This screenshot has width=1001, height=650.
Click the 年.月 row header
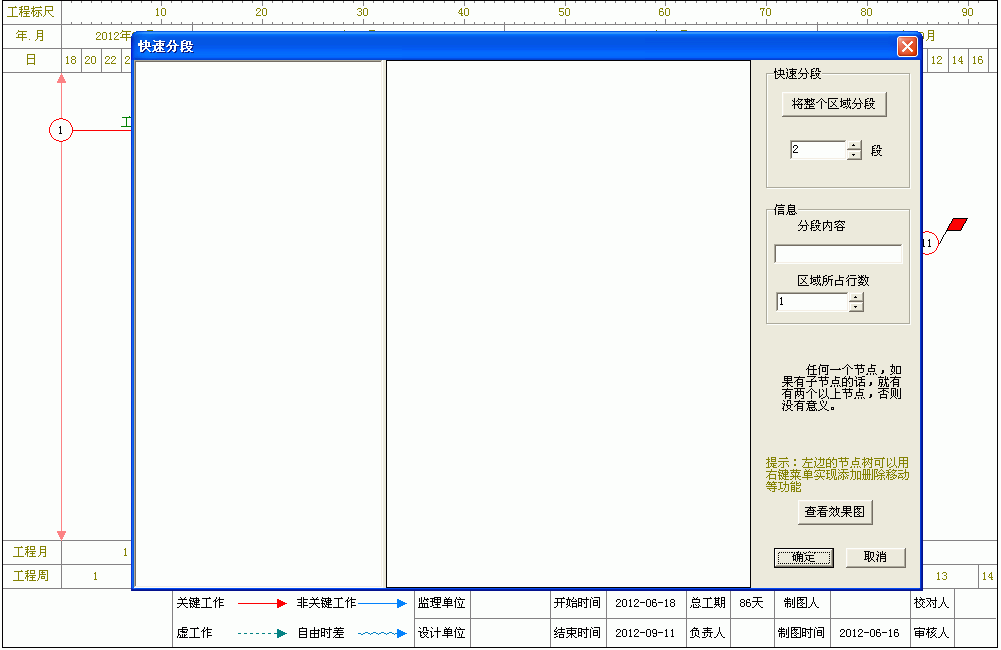(31, 36)
